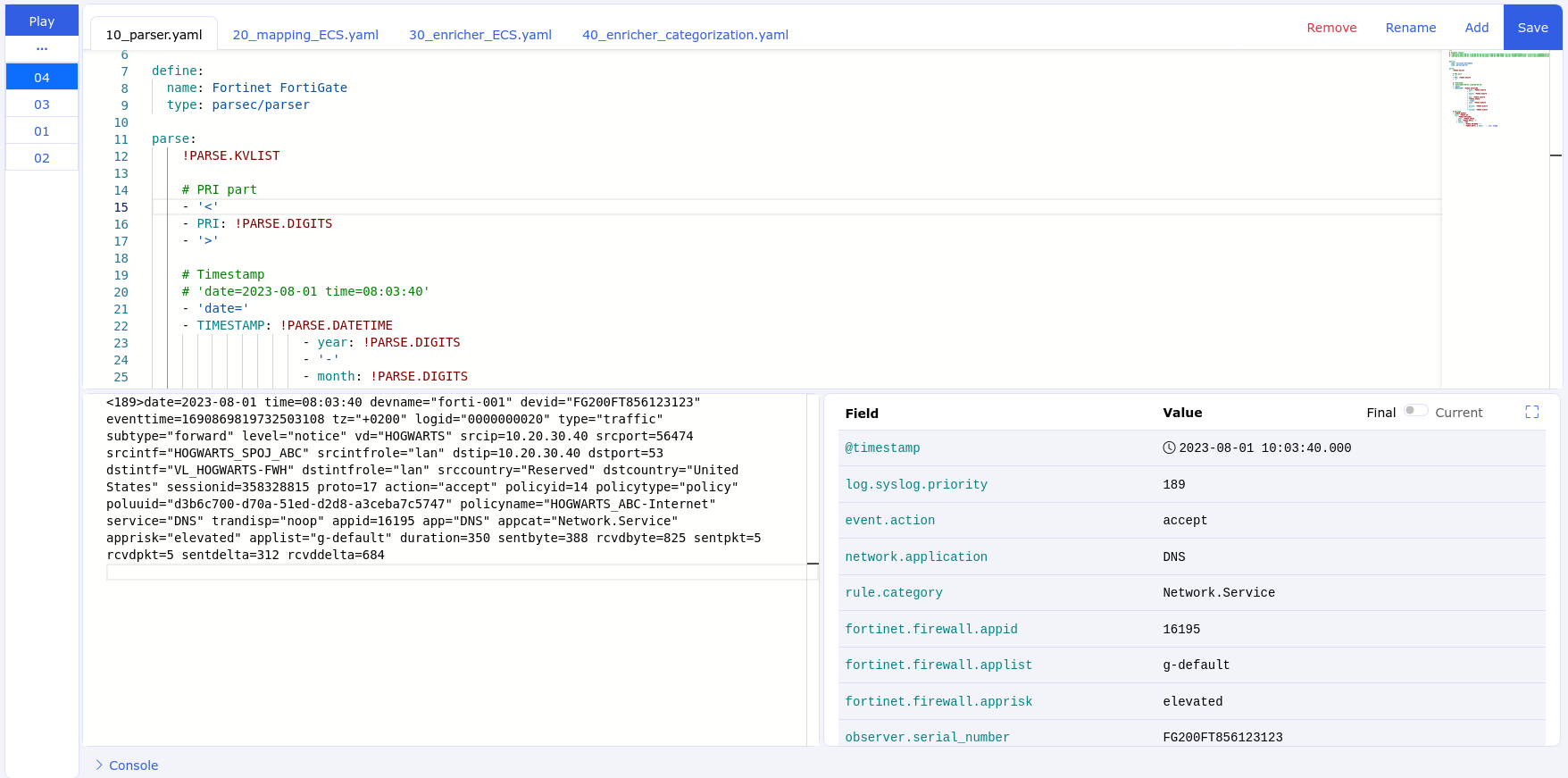Click the 'TIMESTAMP: !PARSE.DATETIME' line

pyautogui.click(x=288, y=325)
